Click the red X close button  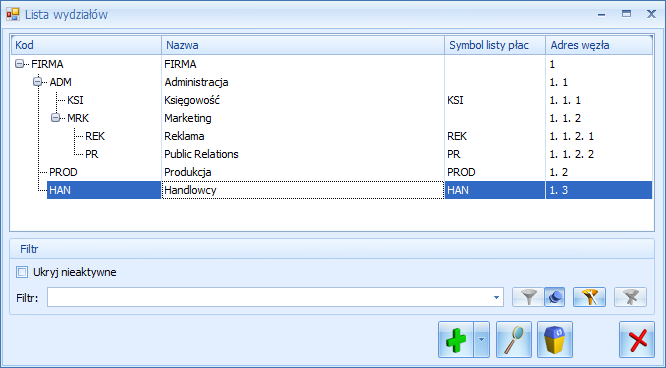(x=637, y=340)
